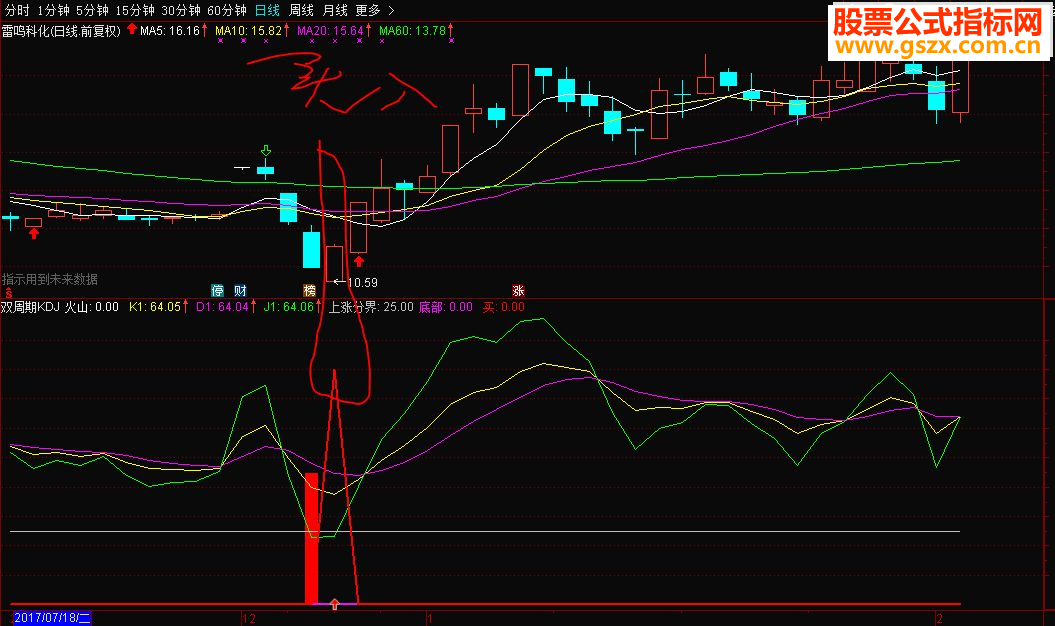Click the month 12 marker on time axis
This screenshot has width=1055, height=626.
tap(249, 619)
